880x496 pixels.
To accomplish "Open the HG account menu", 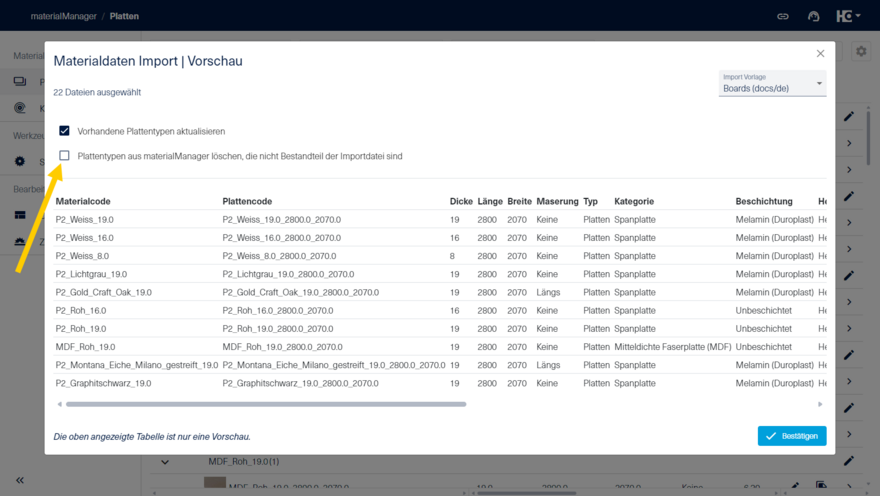I will 848,16.
